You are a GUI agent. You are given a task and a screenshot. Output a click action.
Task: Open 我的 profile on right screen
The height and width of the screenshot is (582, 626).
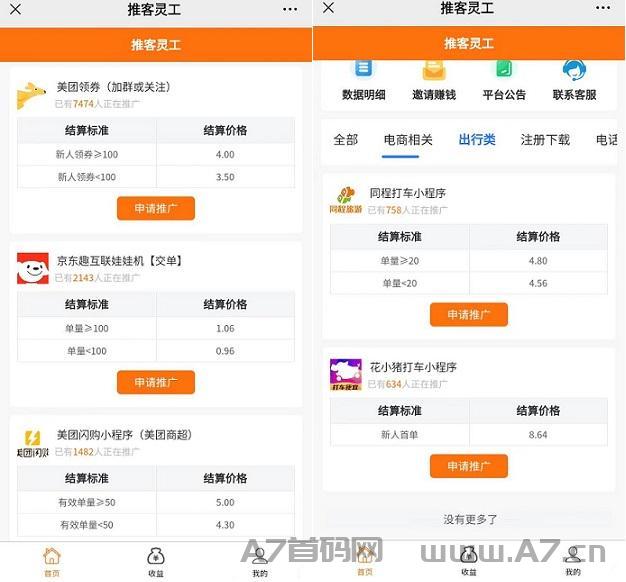pos(573,561)
